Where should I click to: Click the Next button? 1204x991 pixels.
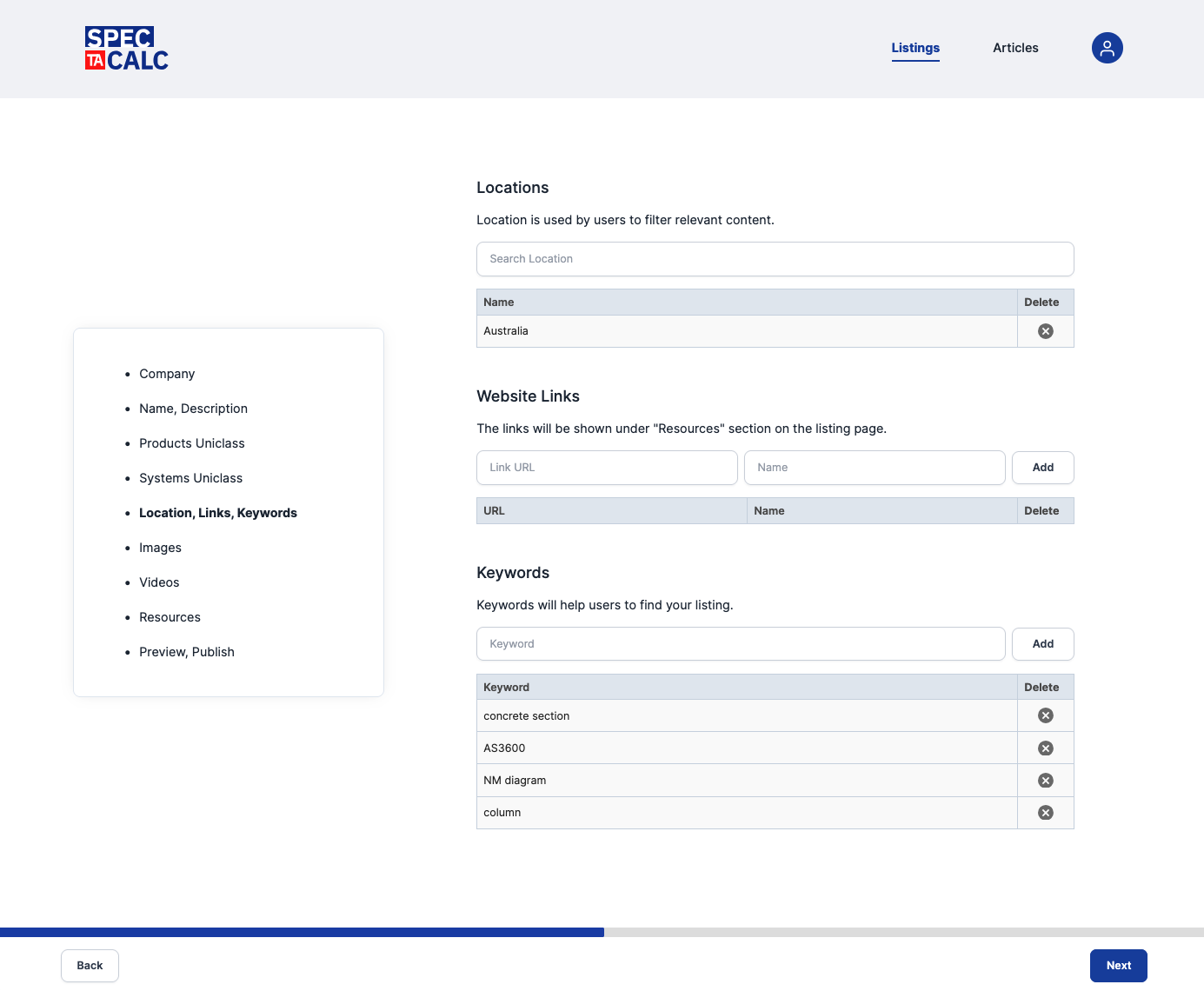1119,966
